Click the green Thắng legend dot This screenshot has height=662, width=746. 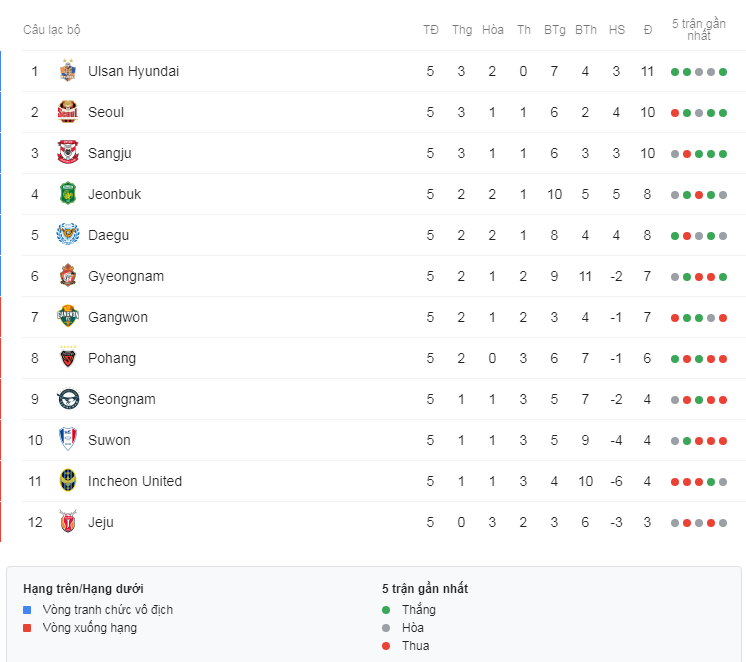point(386,610)
